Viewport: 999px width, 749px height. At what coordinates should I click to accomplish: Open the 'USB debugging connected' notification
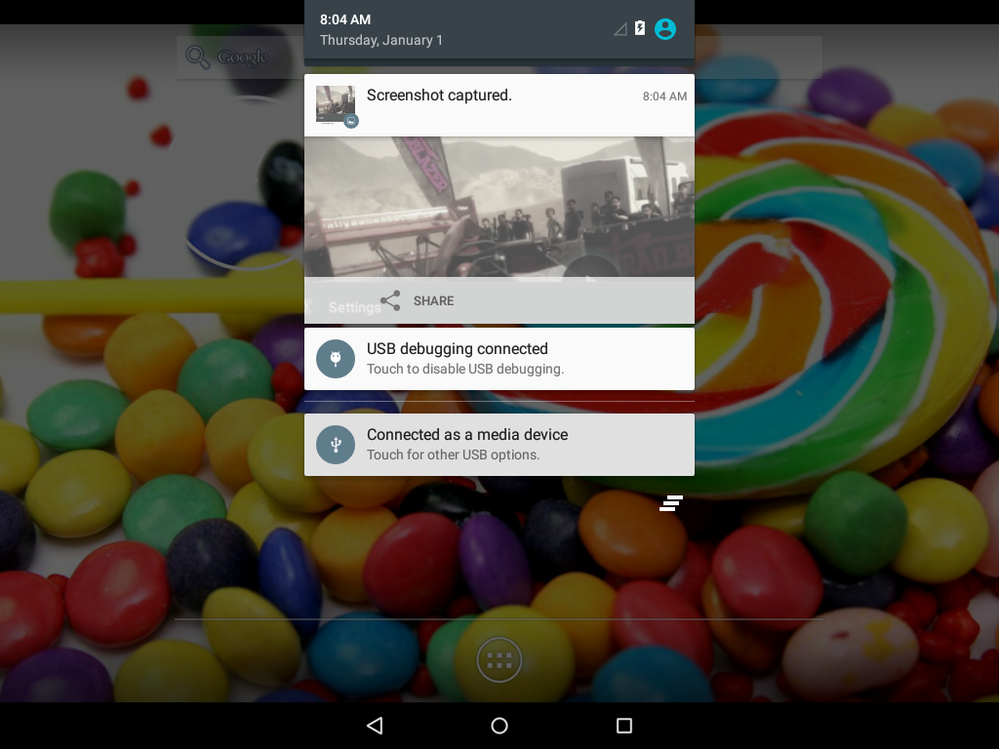(x=500, y=359)
